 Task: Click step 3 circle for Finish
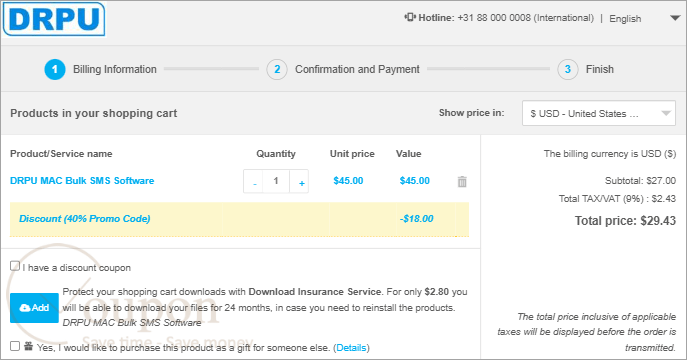tap(568, 69)
